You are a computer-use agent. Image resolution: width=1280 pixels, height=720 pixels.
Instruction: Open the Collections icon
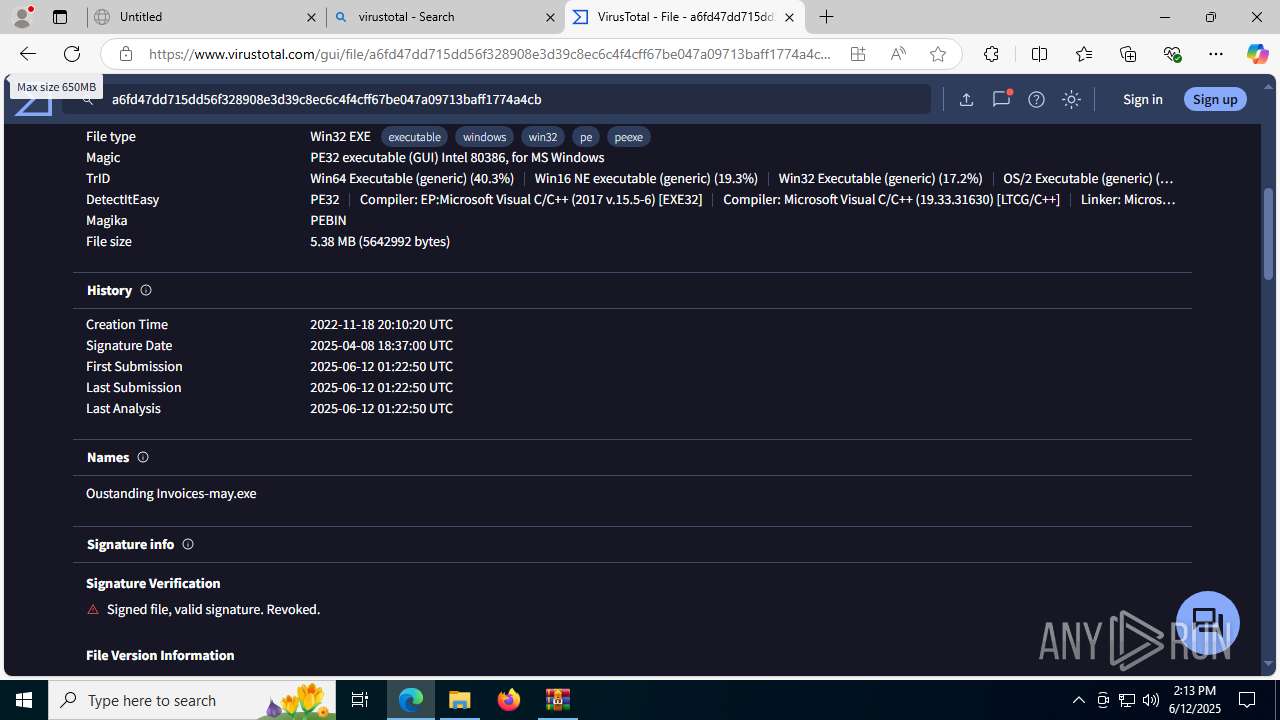tap(1128, 54)
